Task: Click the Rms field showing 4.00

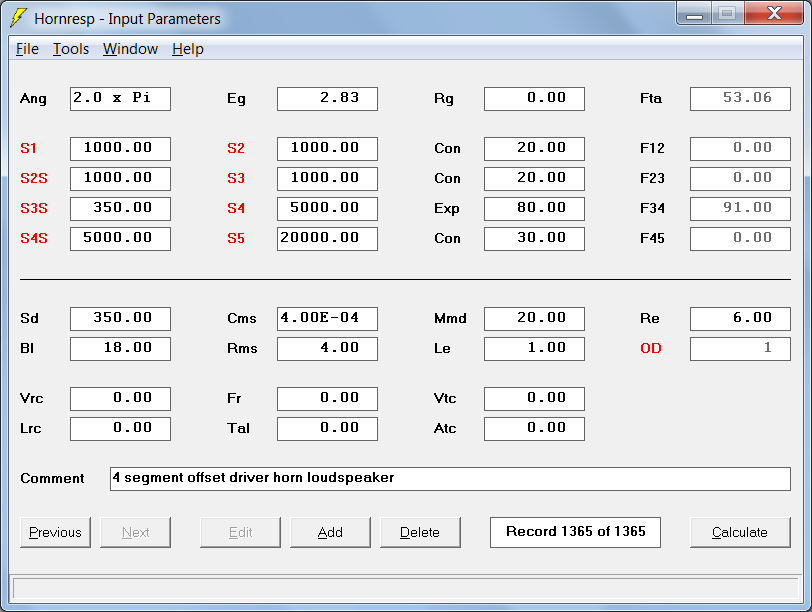Action: click(x=327, y=348)
